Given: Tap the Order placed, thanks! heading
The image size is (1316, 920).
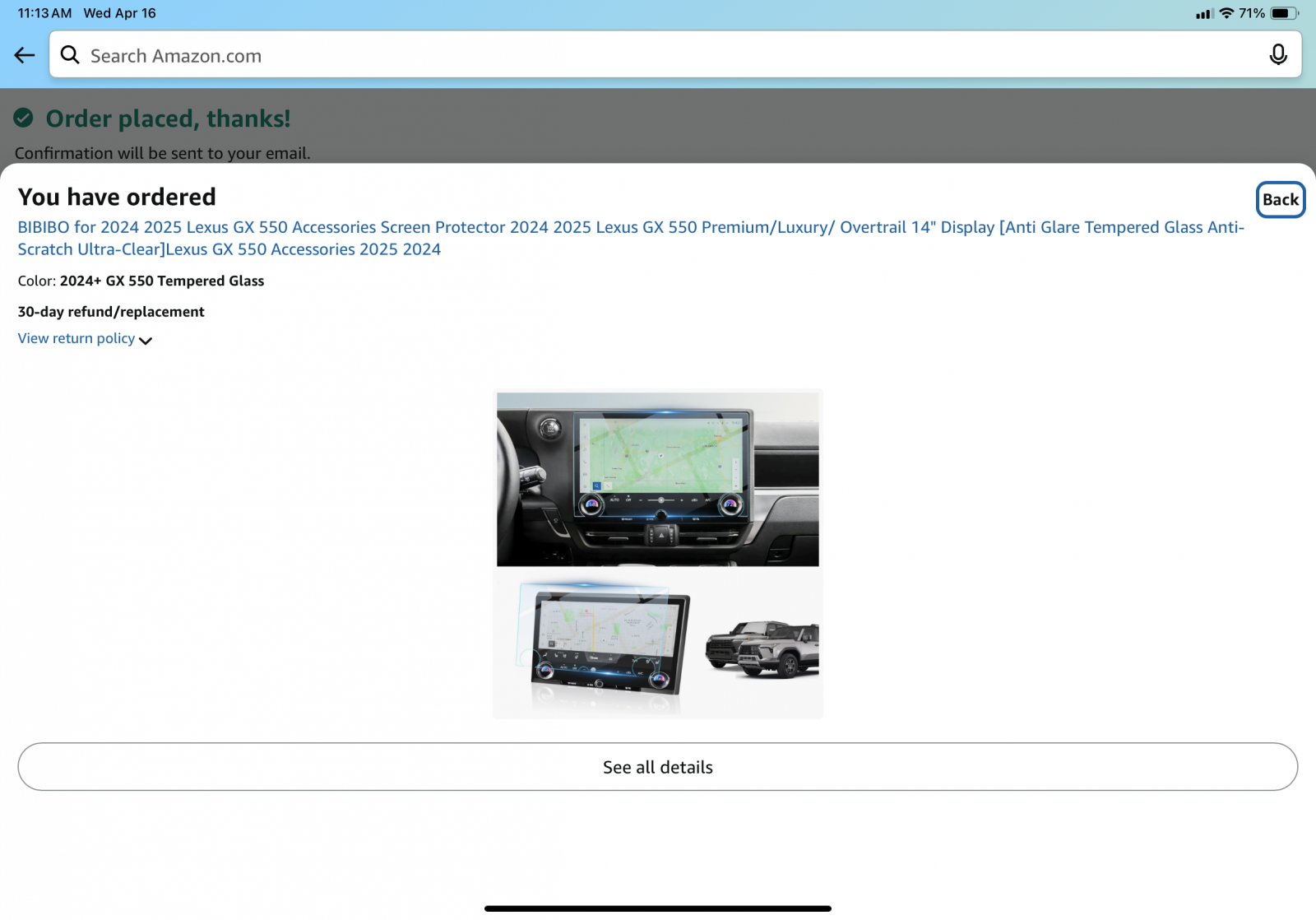Looking at the screenshot, I should 168,118.
